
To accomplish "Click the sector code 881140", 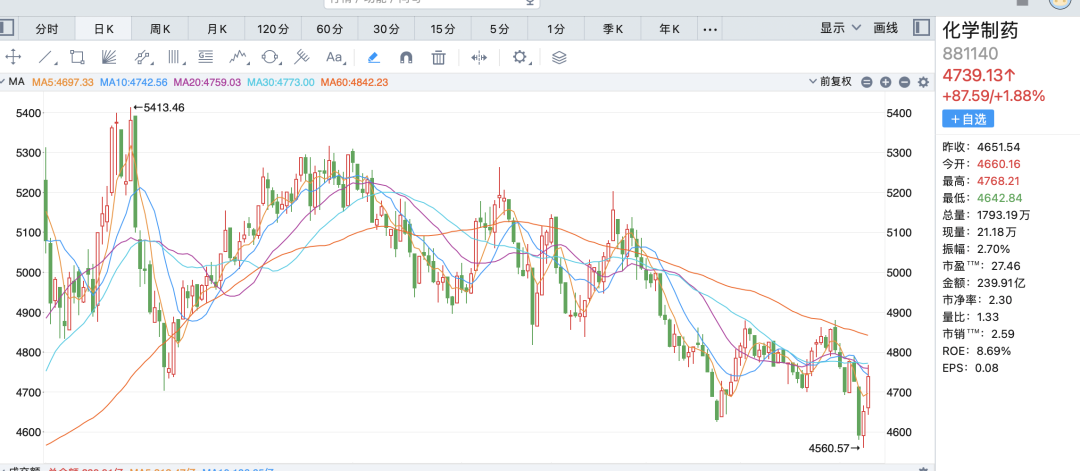I will coord(970,54).
